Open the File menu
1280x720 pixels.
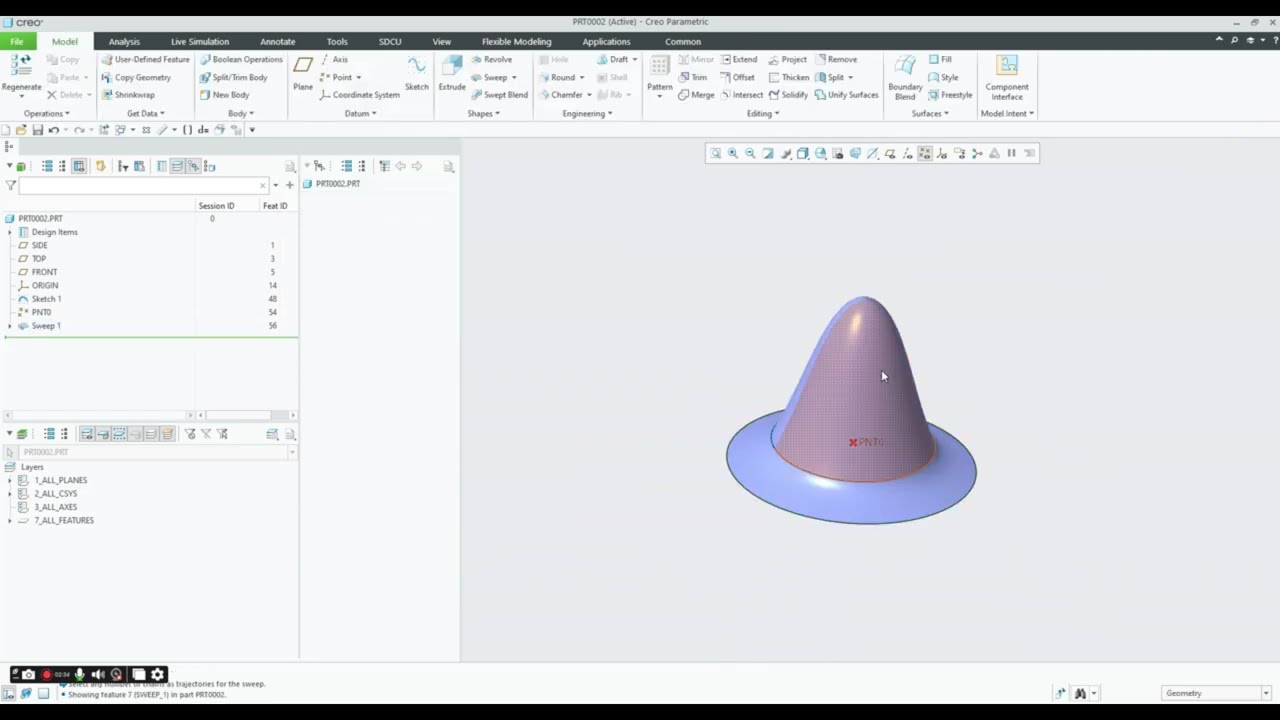17,41
